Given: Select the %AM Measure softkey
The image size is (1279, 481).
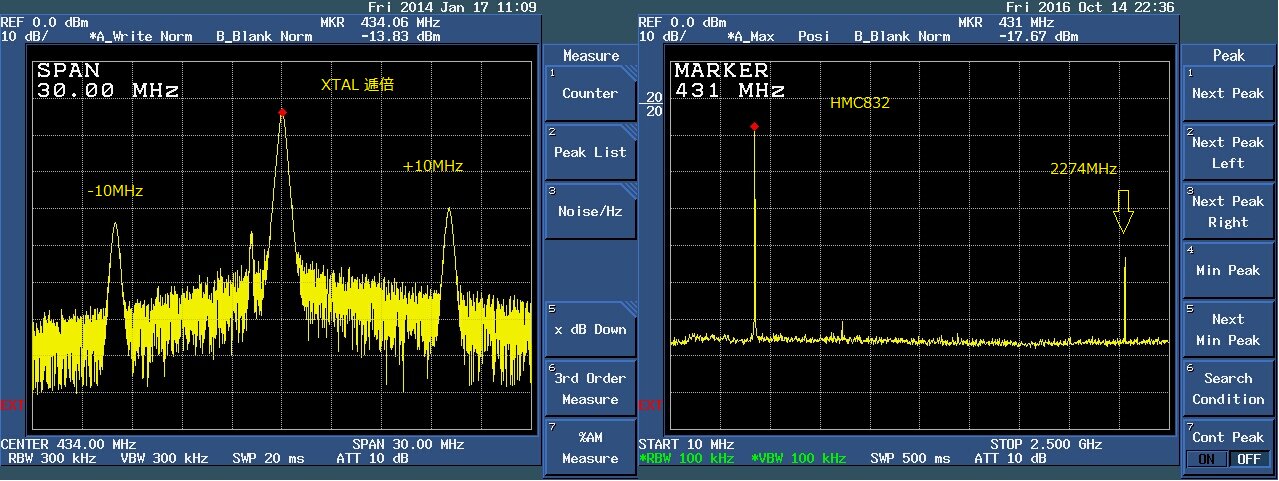Looking at the screenshot, I should point(590,448).
